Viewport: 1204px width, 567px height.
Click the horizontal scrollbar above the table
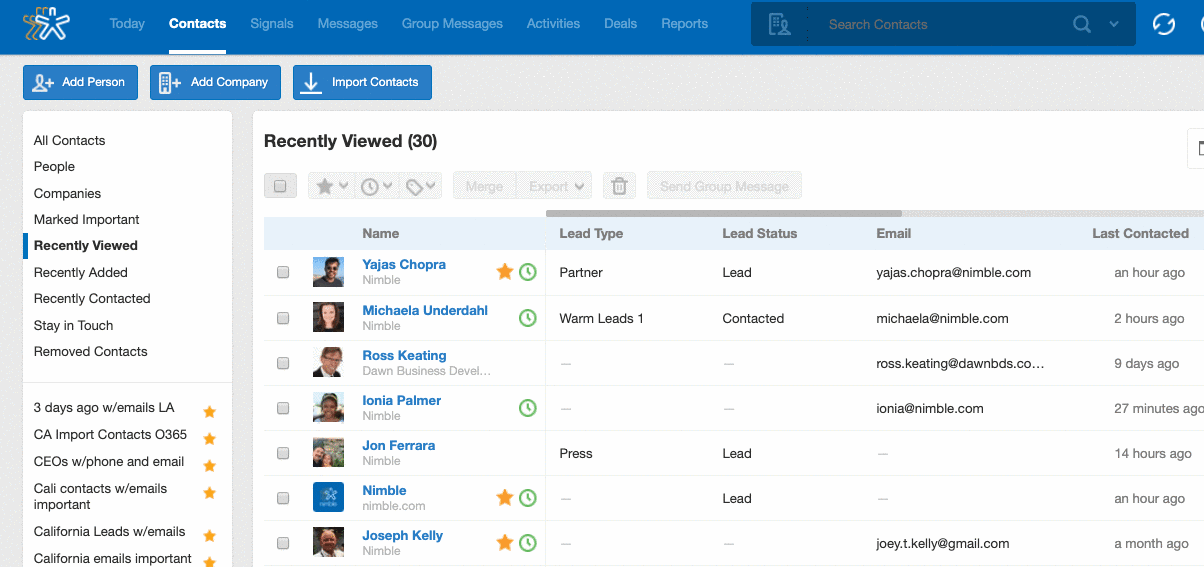click(x=723, y=213)
